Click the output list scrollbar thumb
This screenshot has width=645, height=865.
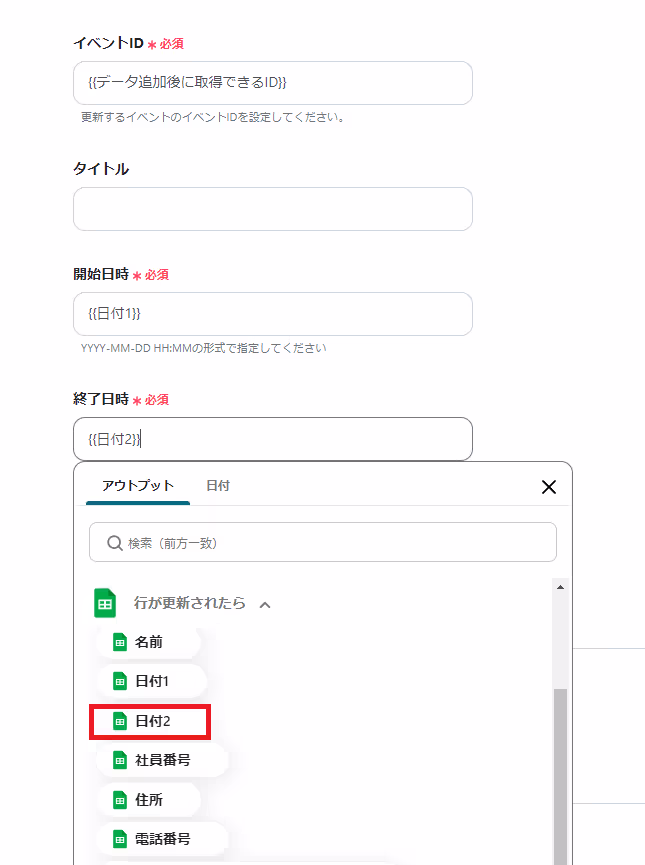click(560, 777)
